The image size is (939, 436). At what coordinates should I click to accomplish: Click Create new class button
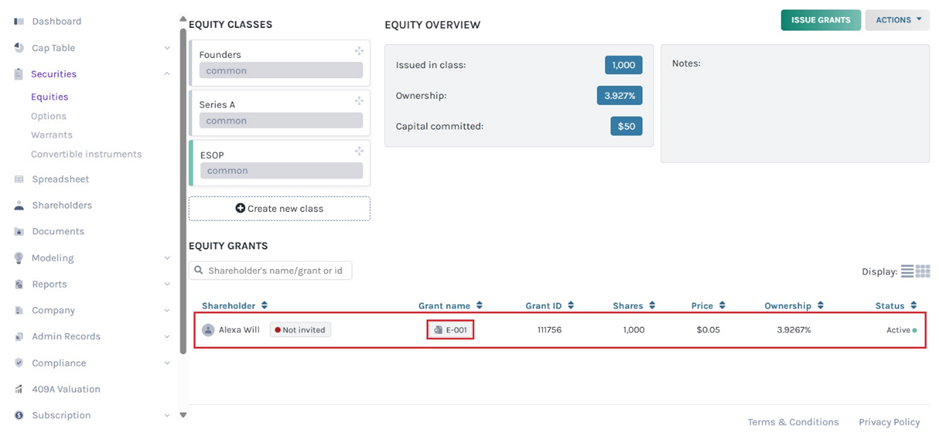point(279,208)
